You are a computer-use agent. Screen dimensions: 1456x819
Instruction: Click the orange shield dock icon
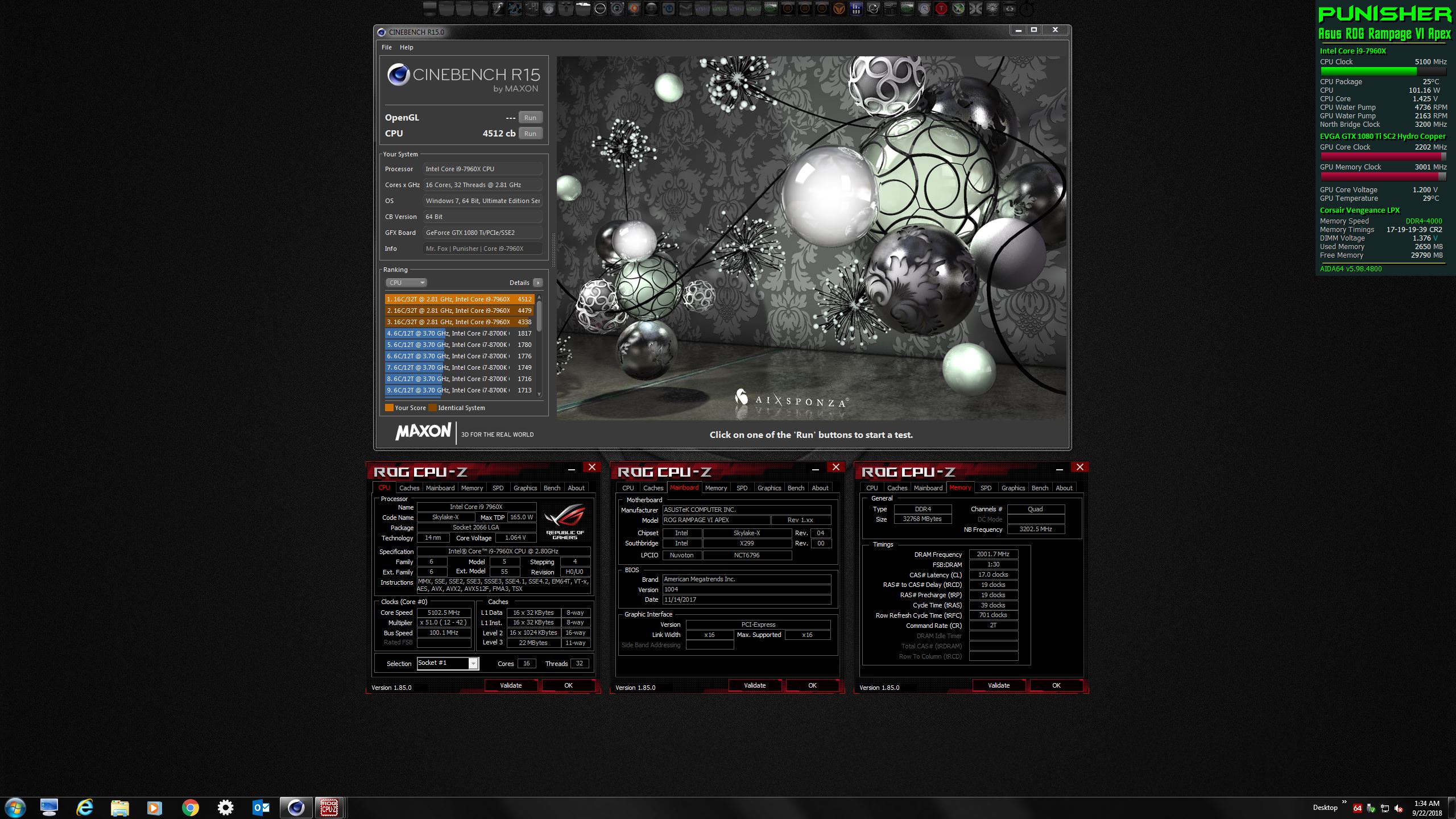point(839,9)
